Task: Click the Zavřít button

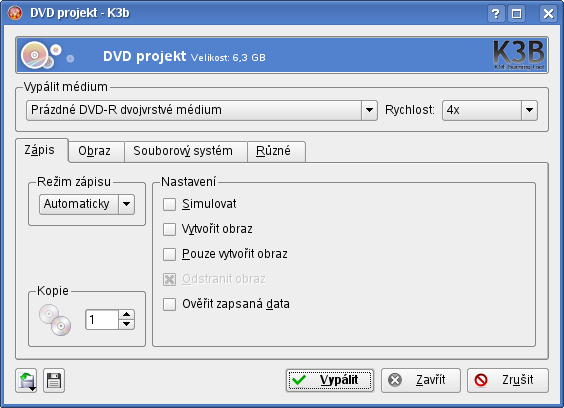Action: (421, 380)
